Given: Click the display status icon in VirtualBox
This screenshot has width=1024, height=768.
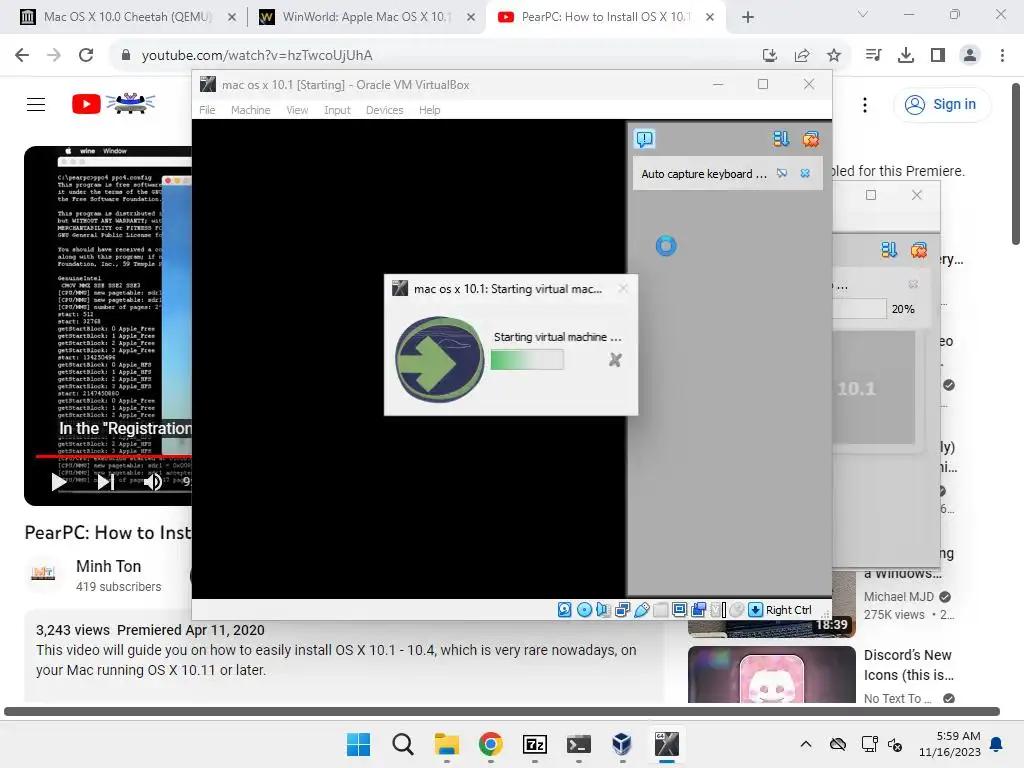Looking at the screenshot, I should click(679, 609).
